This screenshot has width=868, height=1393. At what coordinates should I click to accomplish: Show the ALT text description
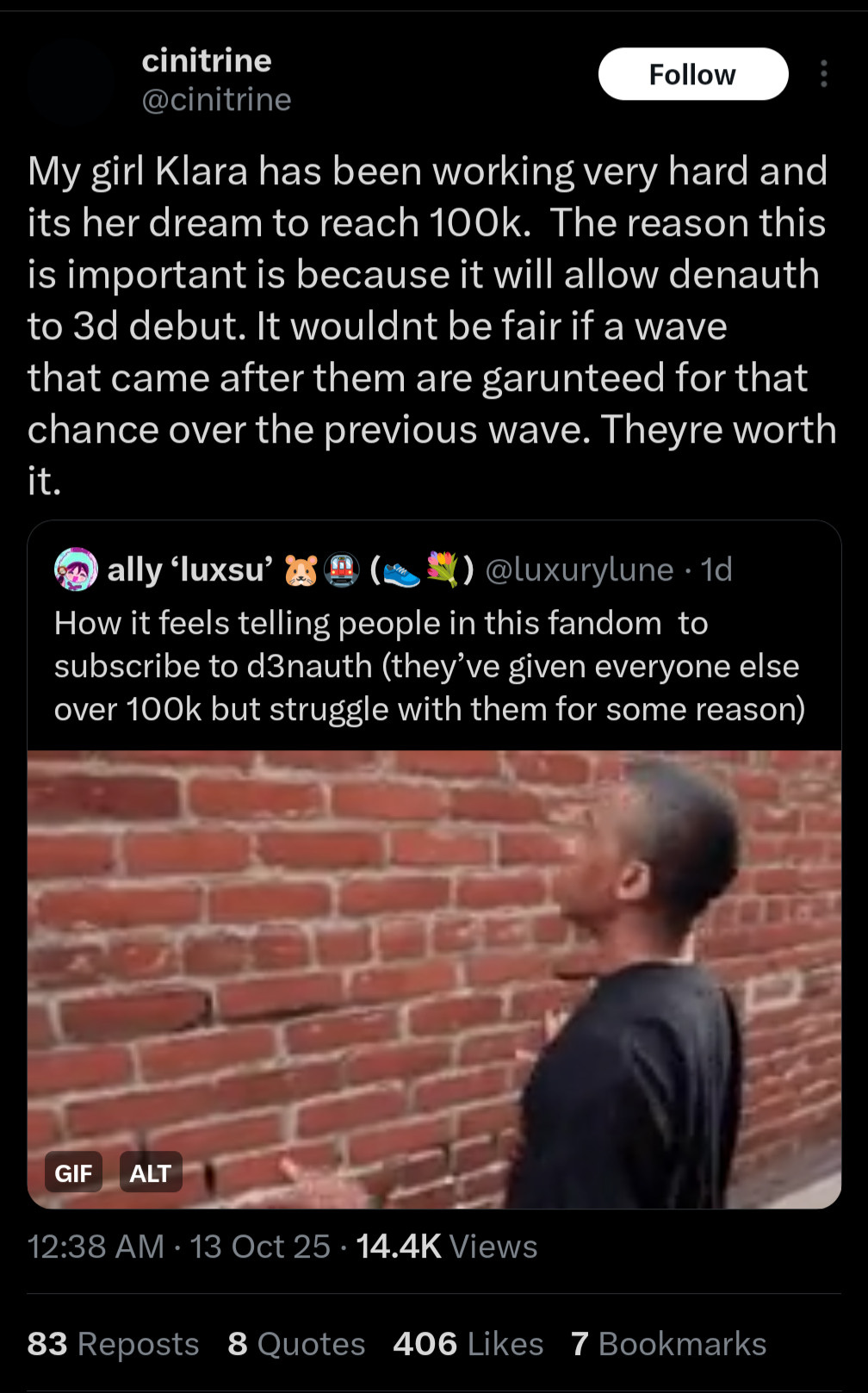pos(151,1172)
